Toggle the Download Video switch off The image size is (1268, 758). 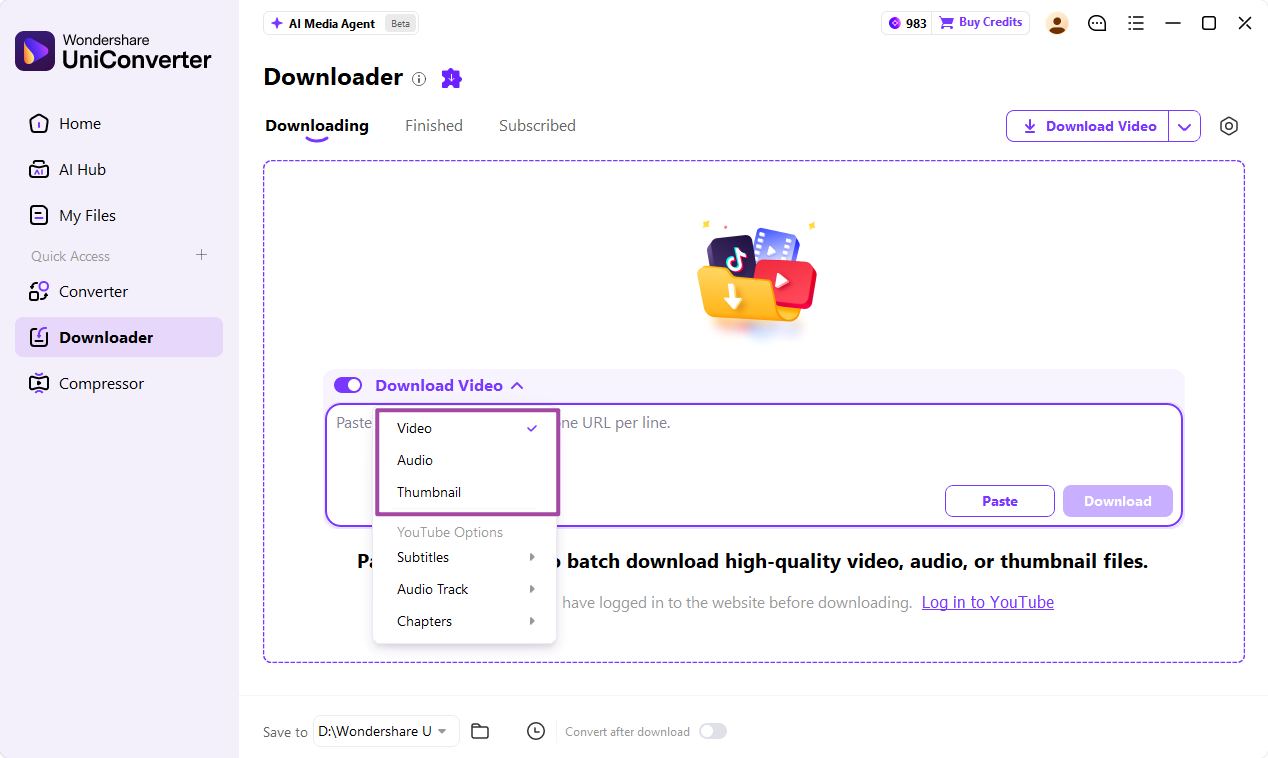tap(348, 385)
